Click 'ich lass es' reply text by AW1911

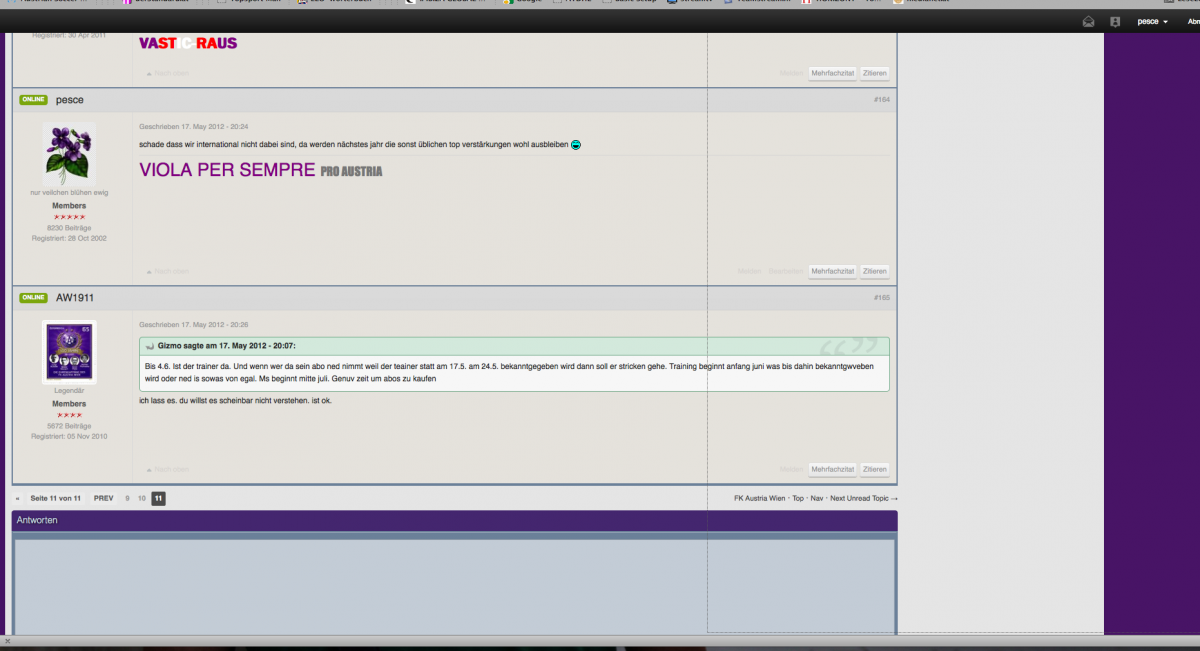pos(234,401)
